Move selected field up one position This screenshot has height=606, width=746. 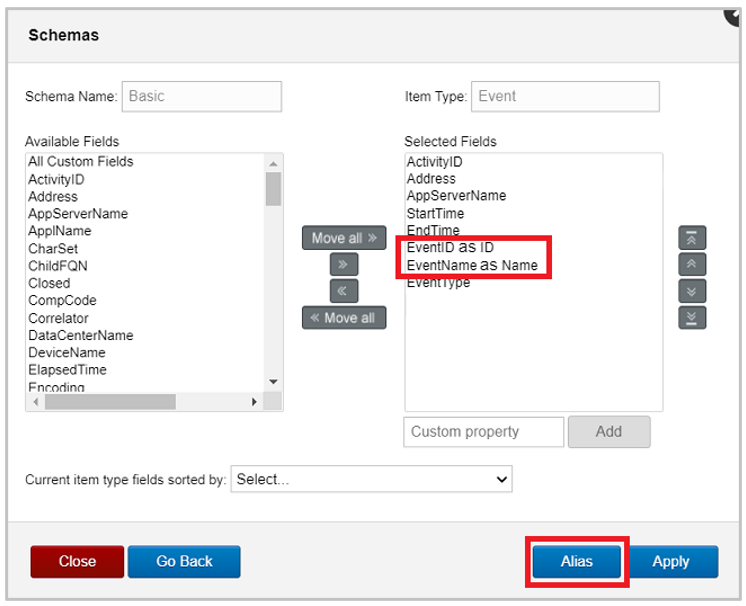click(692, 264)
